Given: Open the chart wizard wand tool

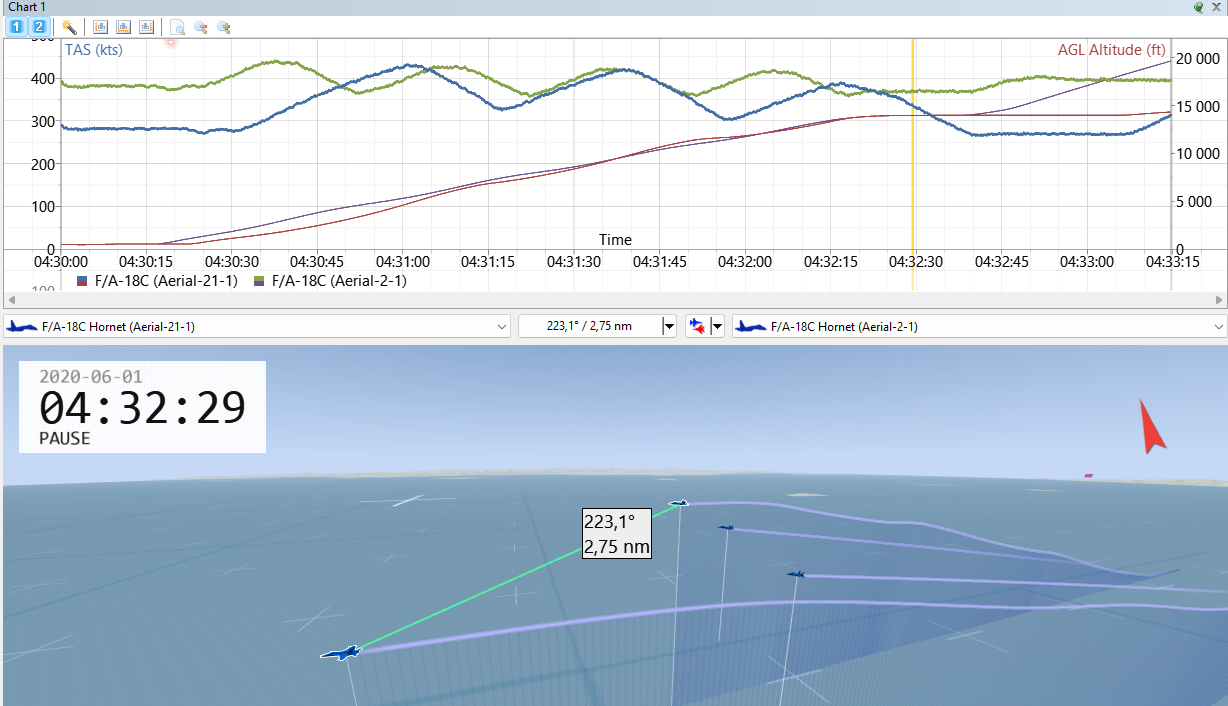Looking at the screenshot, I should 69,27.
